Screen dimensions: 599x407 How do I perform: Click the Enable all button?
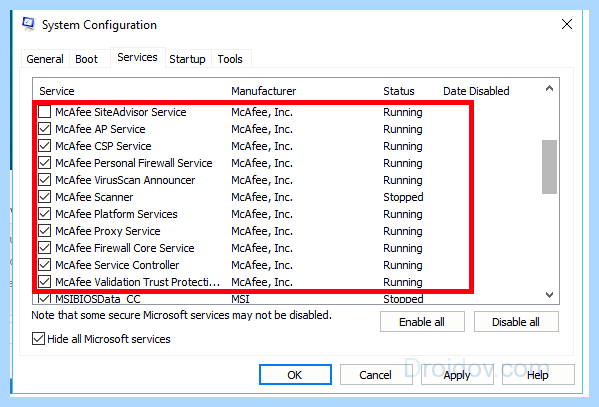[x=422, y=322]
